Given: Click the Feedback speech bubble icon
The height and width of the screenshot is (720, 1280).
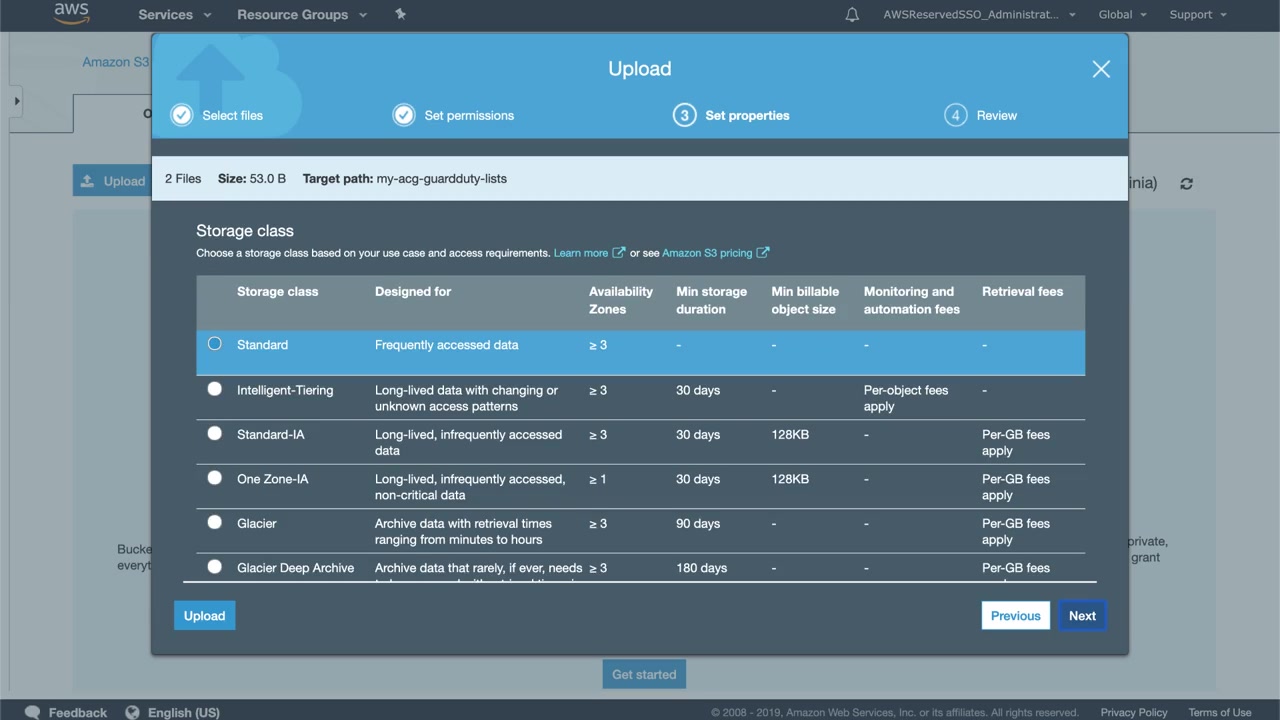Looking at the screenshot, I should tap(33, 712).
